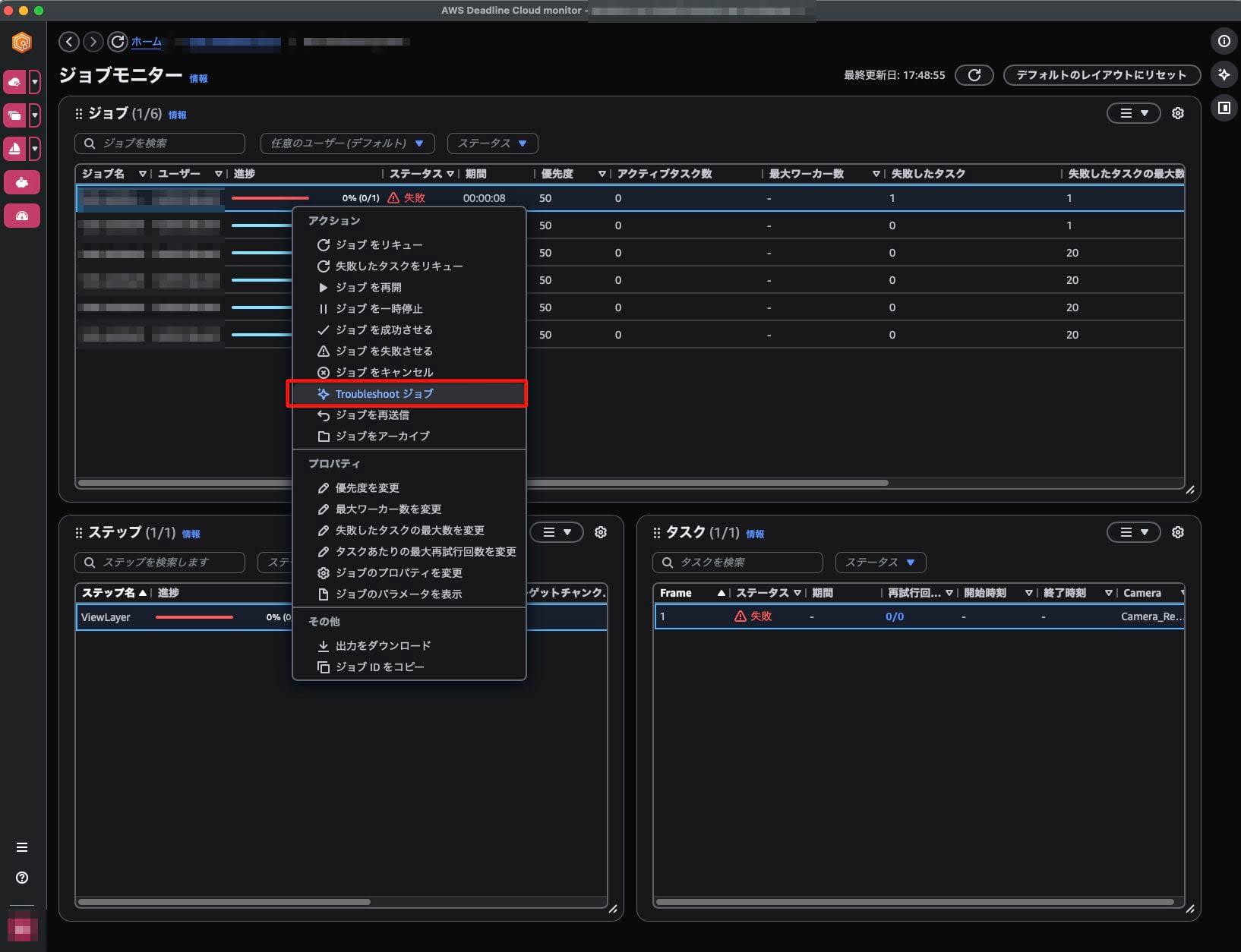Viewport: 1241px width, 952px height.
Task: Toggle the side panel icon at right edge
Action: click(x=1224, y=108)
